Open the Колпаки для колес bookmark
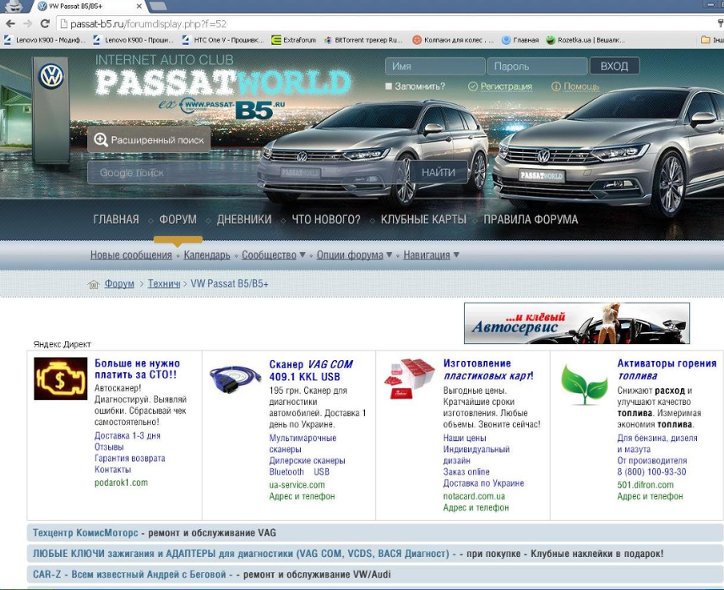The height and width of the screenshot is (590, 724). click(453, 40)
